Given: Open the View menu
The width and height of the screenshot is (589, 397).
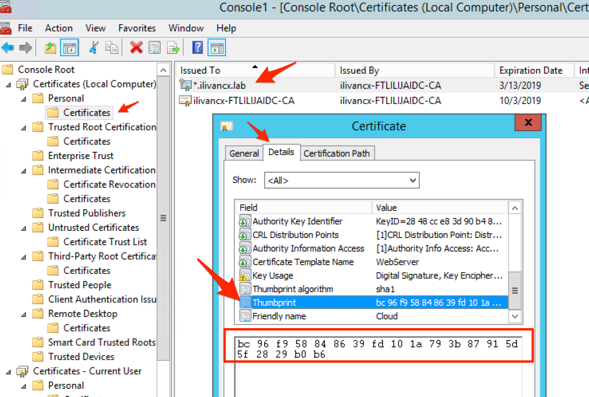Looking at the screenshot, I should (x=95, y=28).
